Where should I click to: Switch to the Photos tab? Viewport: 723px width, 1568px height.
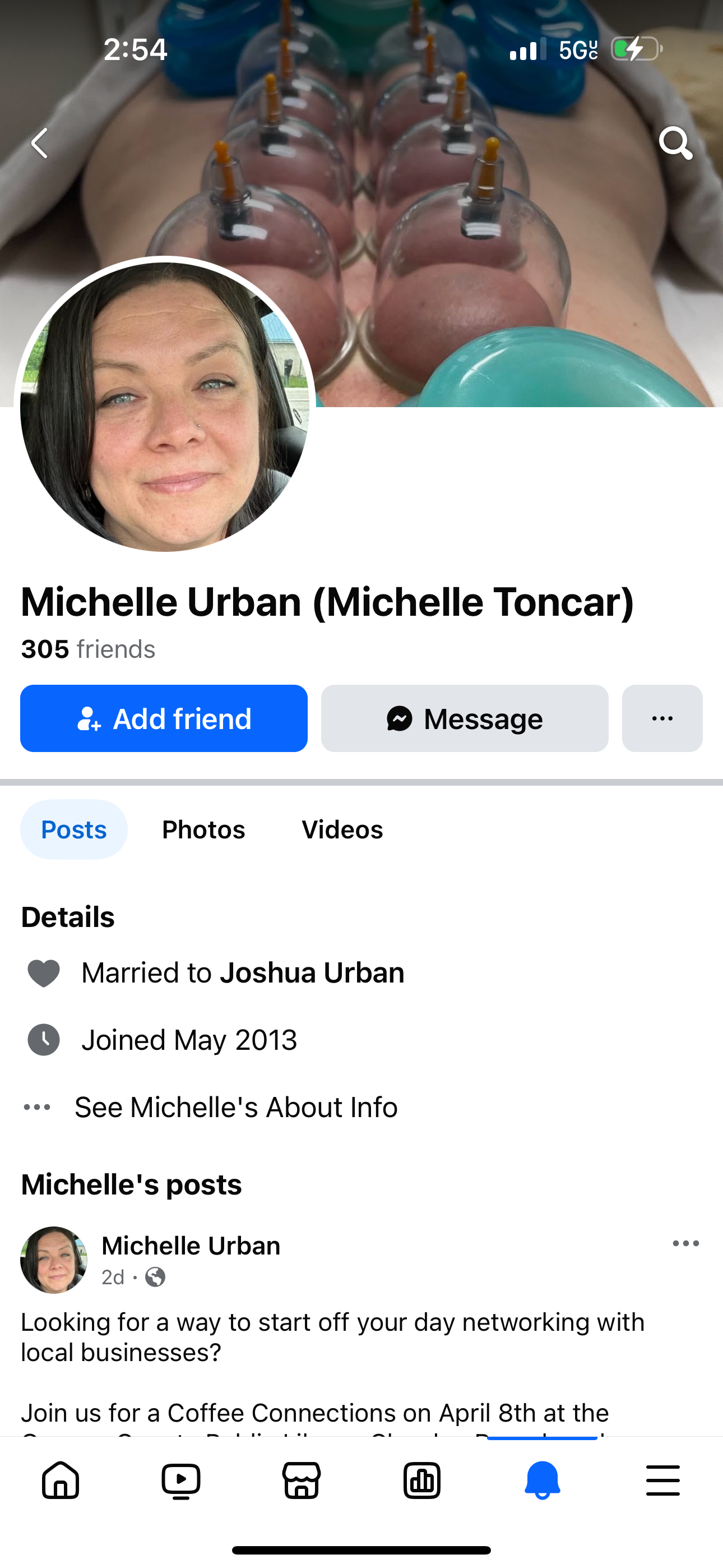point(203,829)
